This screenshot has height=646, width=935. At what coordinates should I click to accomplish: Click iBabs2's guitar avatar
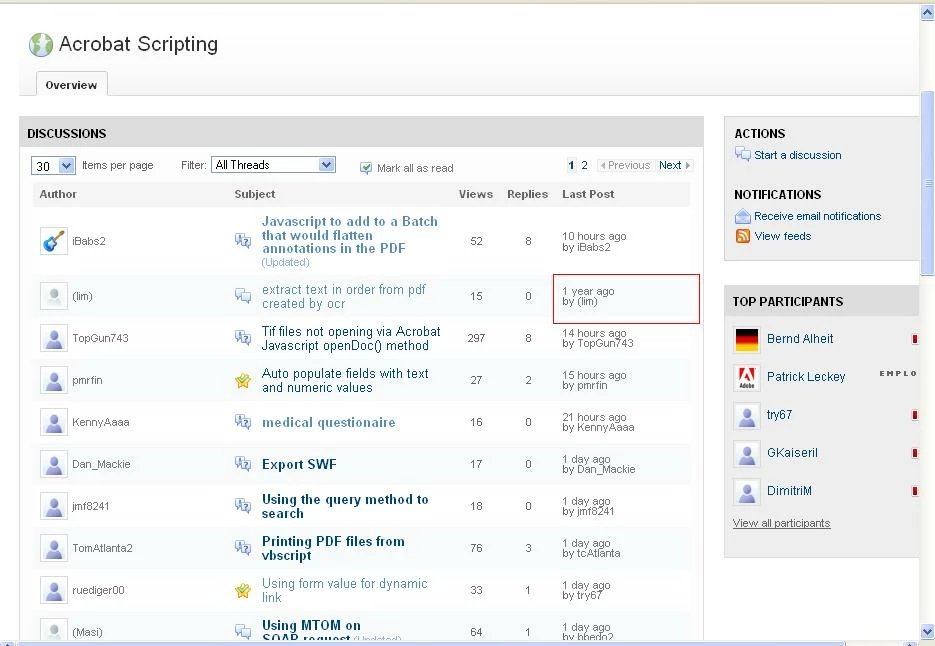click(54, 241)
